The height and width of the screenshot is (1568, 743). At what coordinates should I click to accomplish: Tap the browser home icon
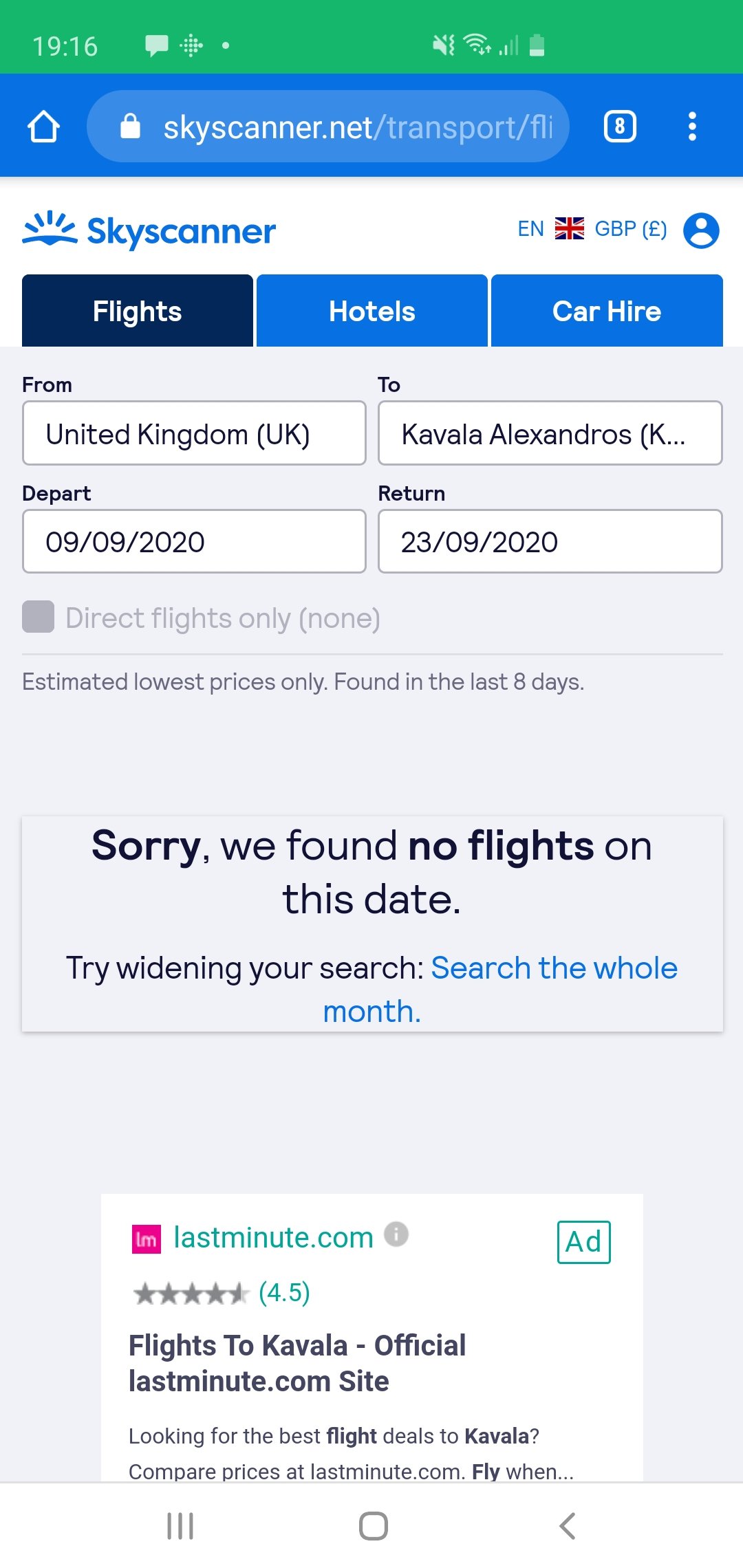coord(43,127)
